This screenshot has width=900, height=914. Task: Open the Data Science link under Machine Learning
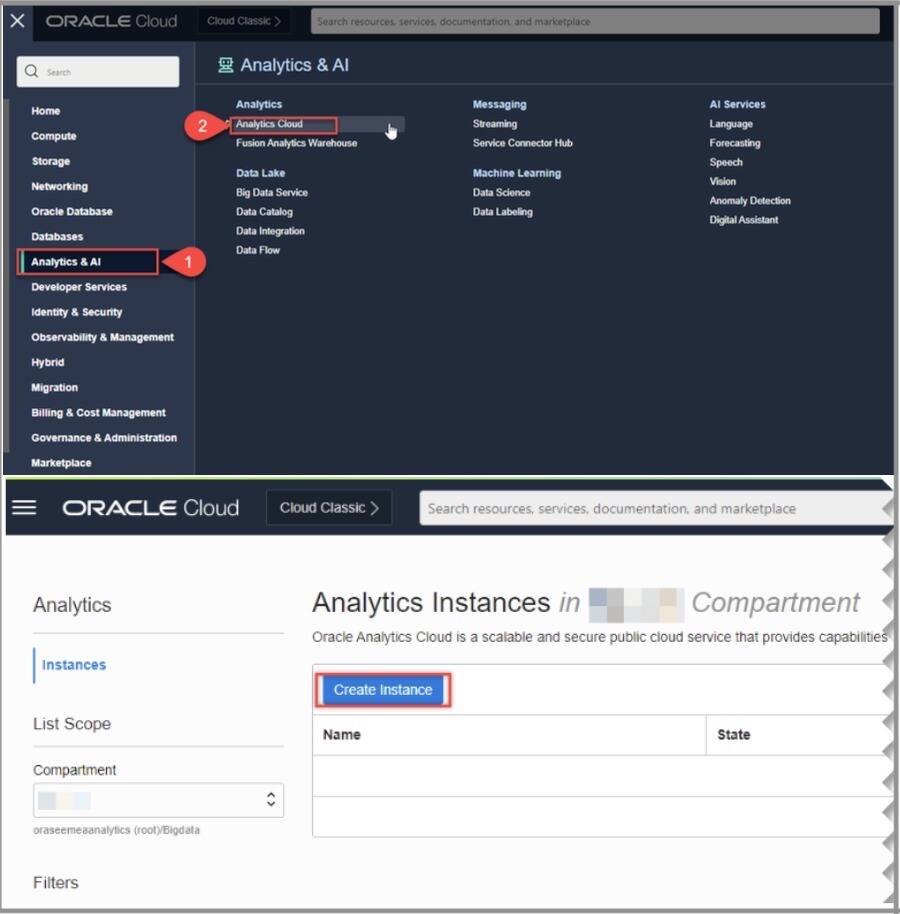(x=501, y=192)
